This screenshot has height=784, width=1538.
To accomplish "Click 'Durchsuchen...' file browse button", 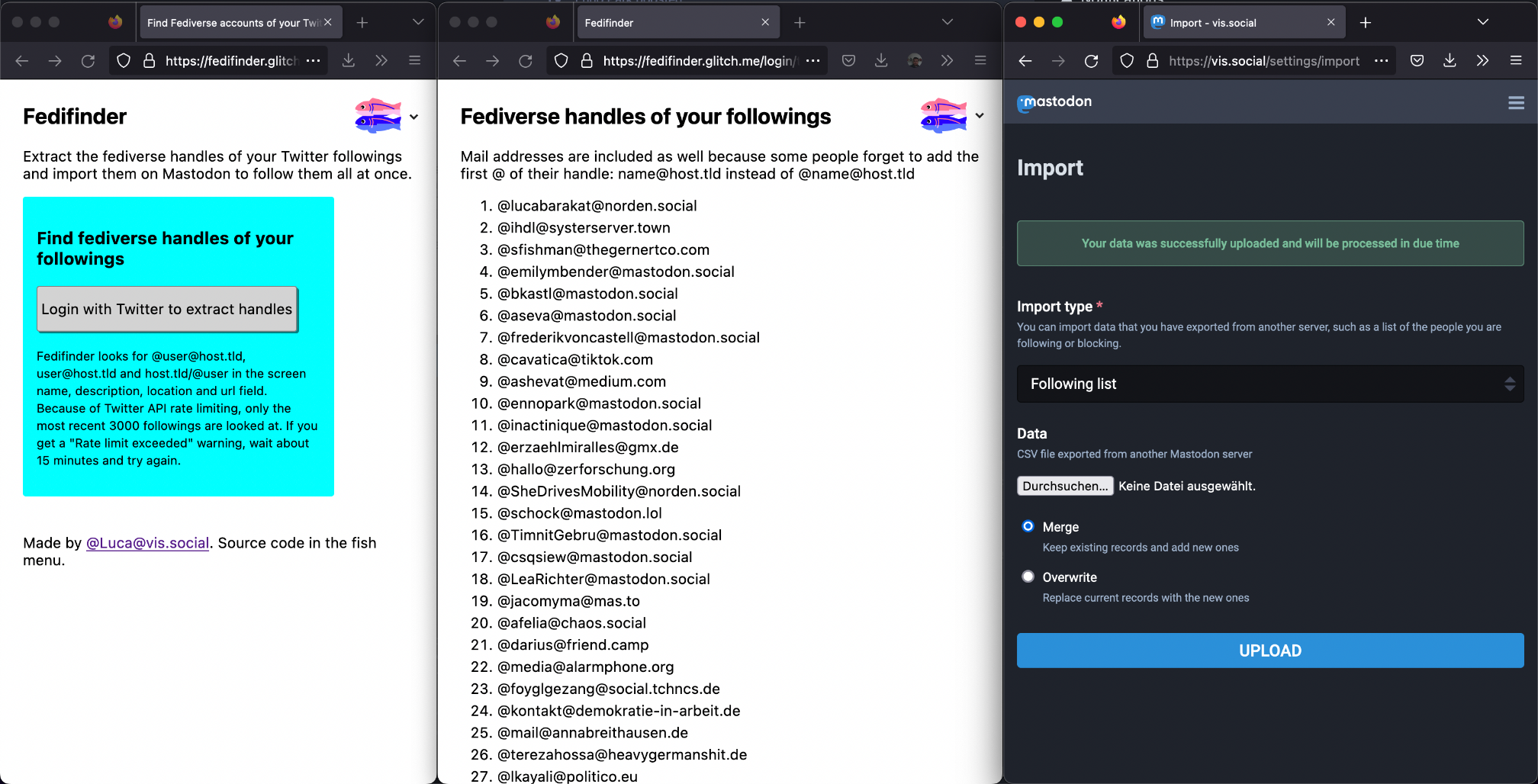I will pyautogui.click(x=1064, y=486).
